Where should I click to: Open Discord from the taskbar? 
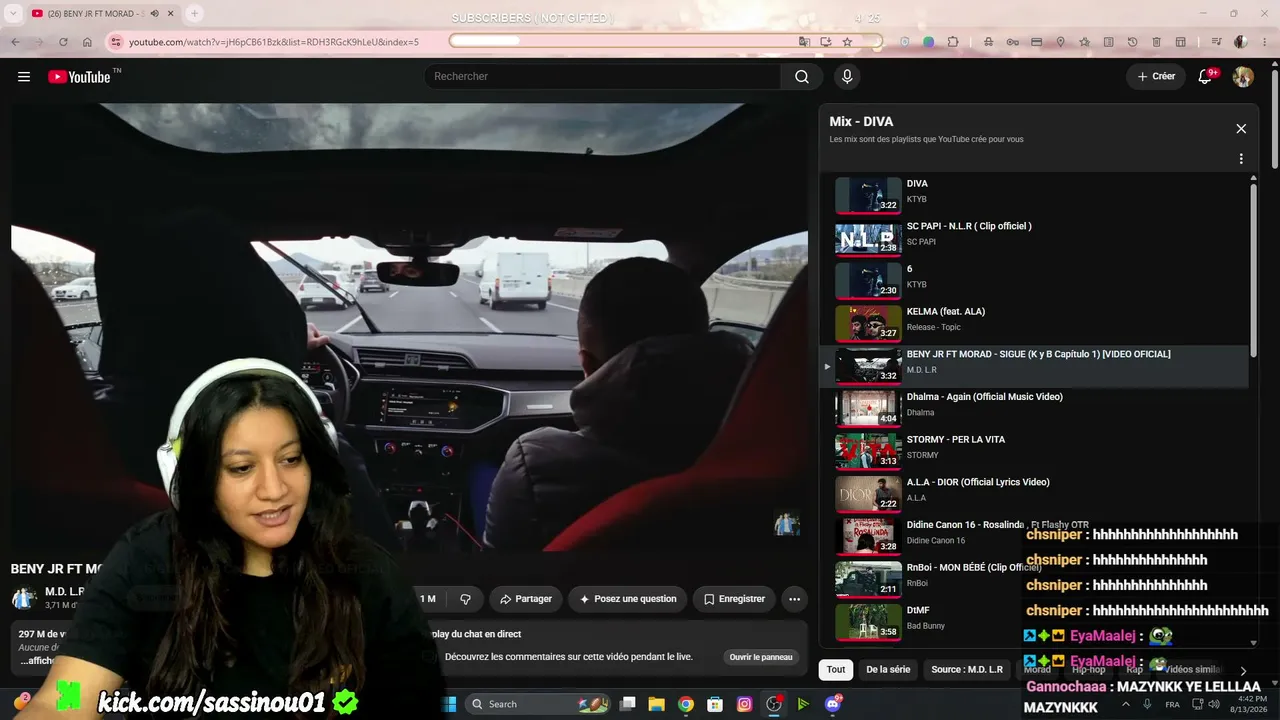click(833, 704)
